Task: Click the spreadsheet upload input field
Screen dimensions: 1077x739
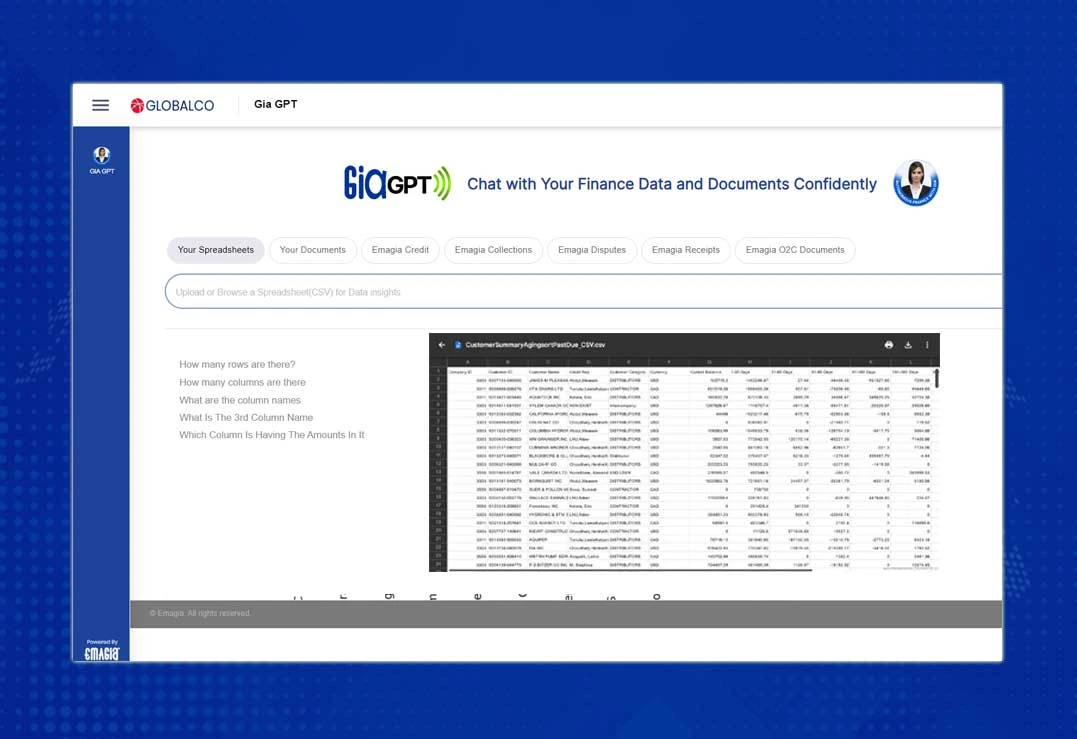Action: [583, 292]
